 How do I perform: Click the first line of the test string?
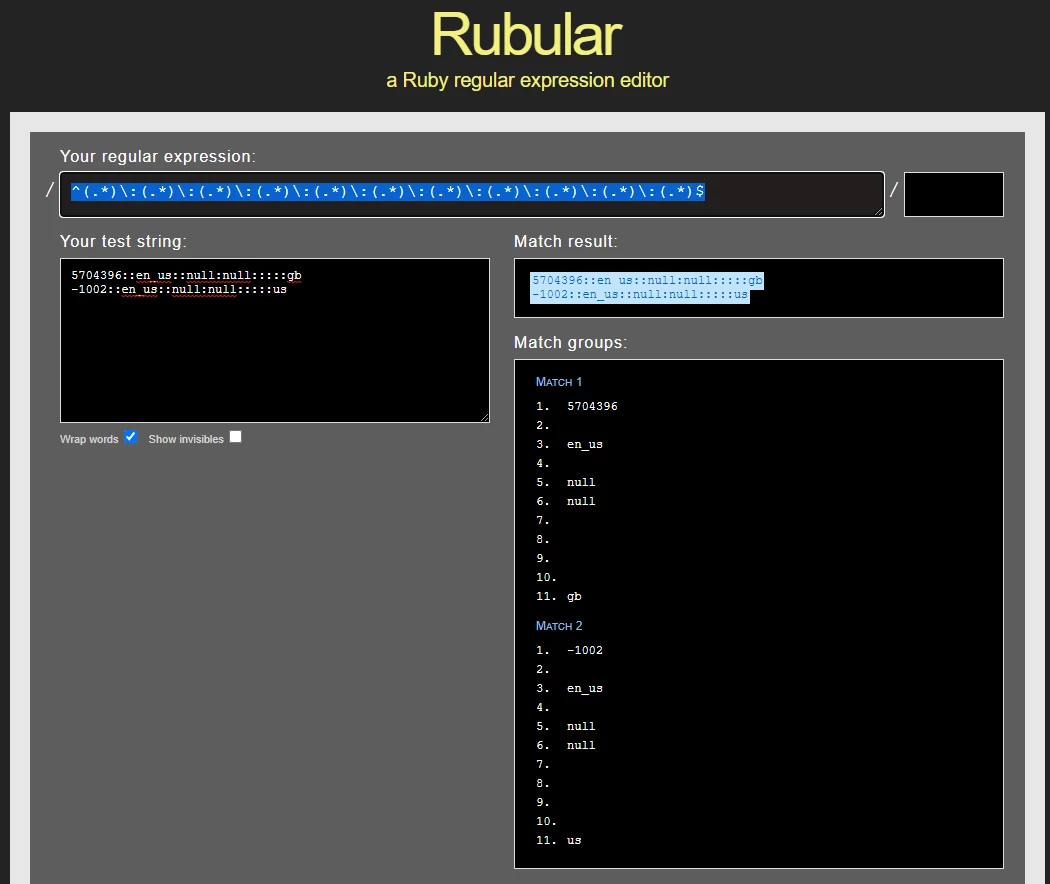coord(186,275)
